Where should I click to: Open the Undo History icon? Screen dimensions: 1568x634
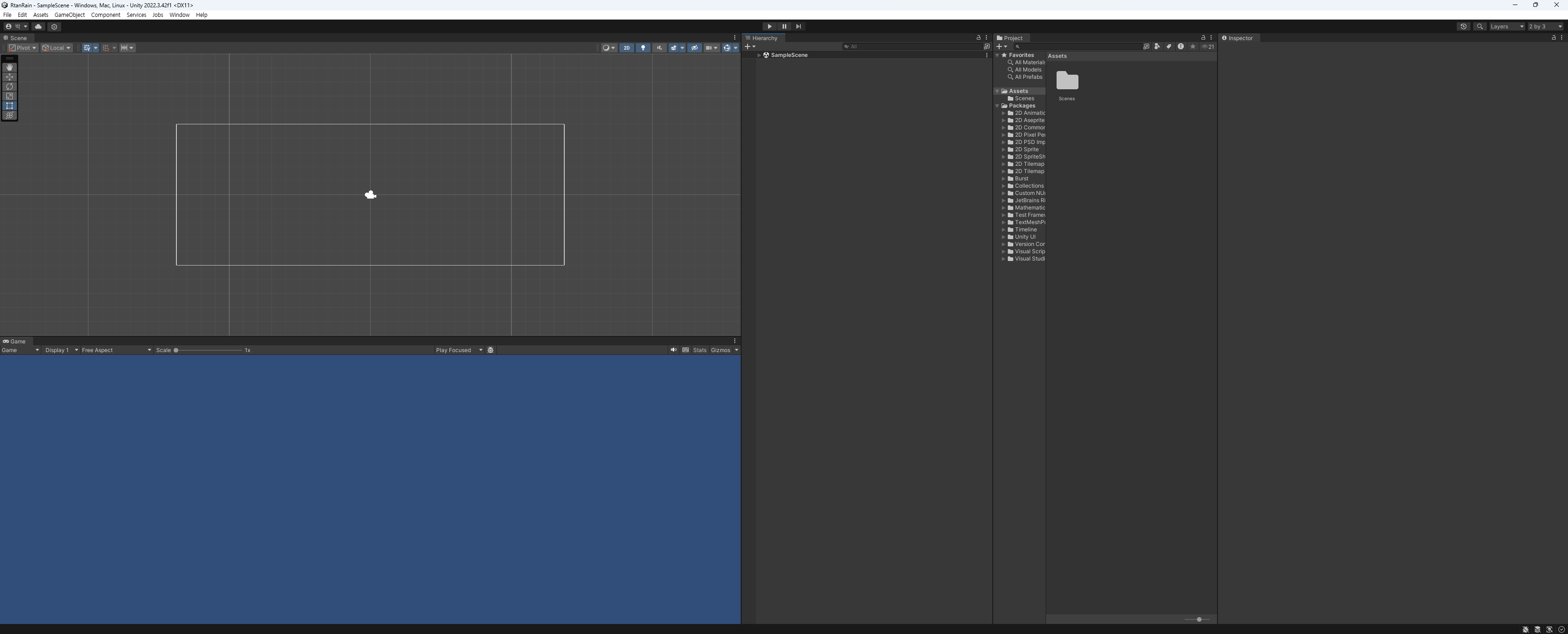[1463, 27]
